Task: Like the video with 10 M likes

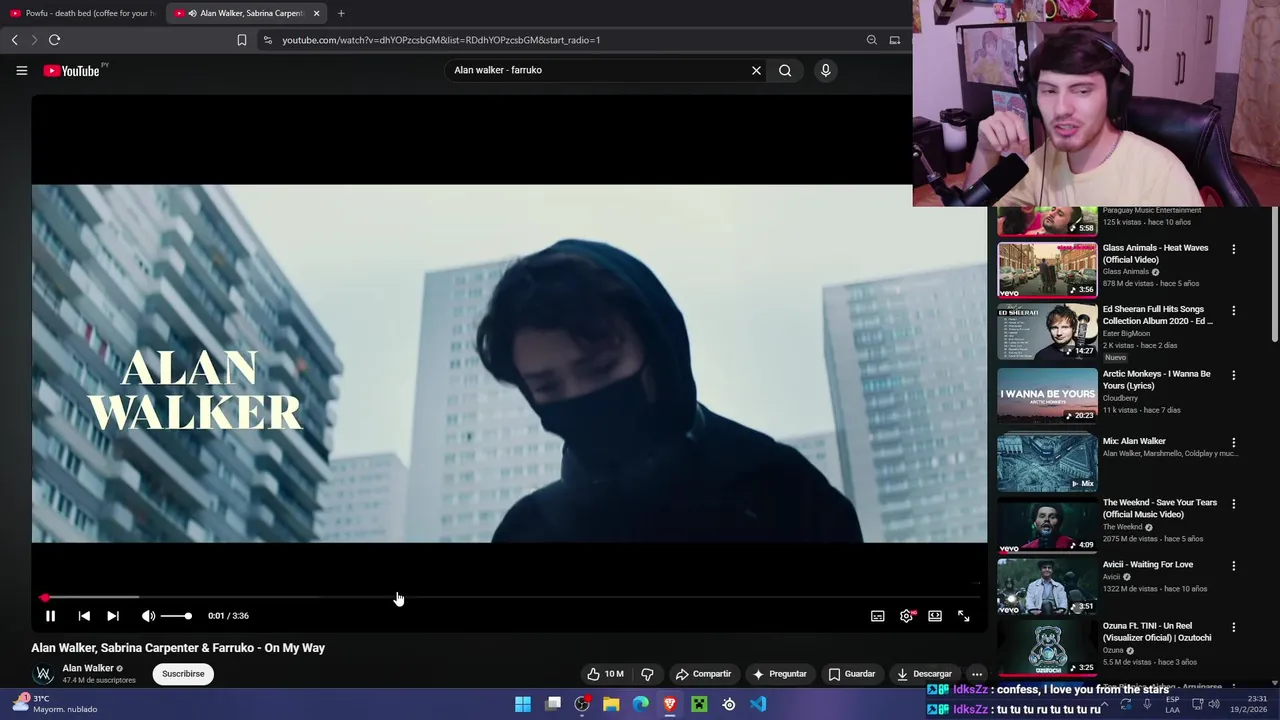Action: (x=605, y=674)
